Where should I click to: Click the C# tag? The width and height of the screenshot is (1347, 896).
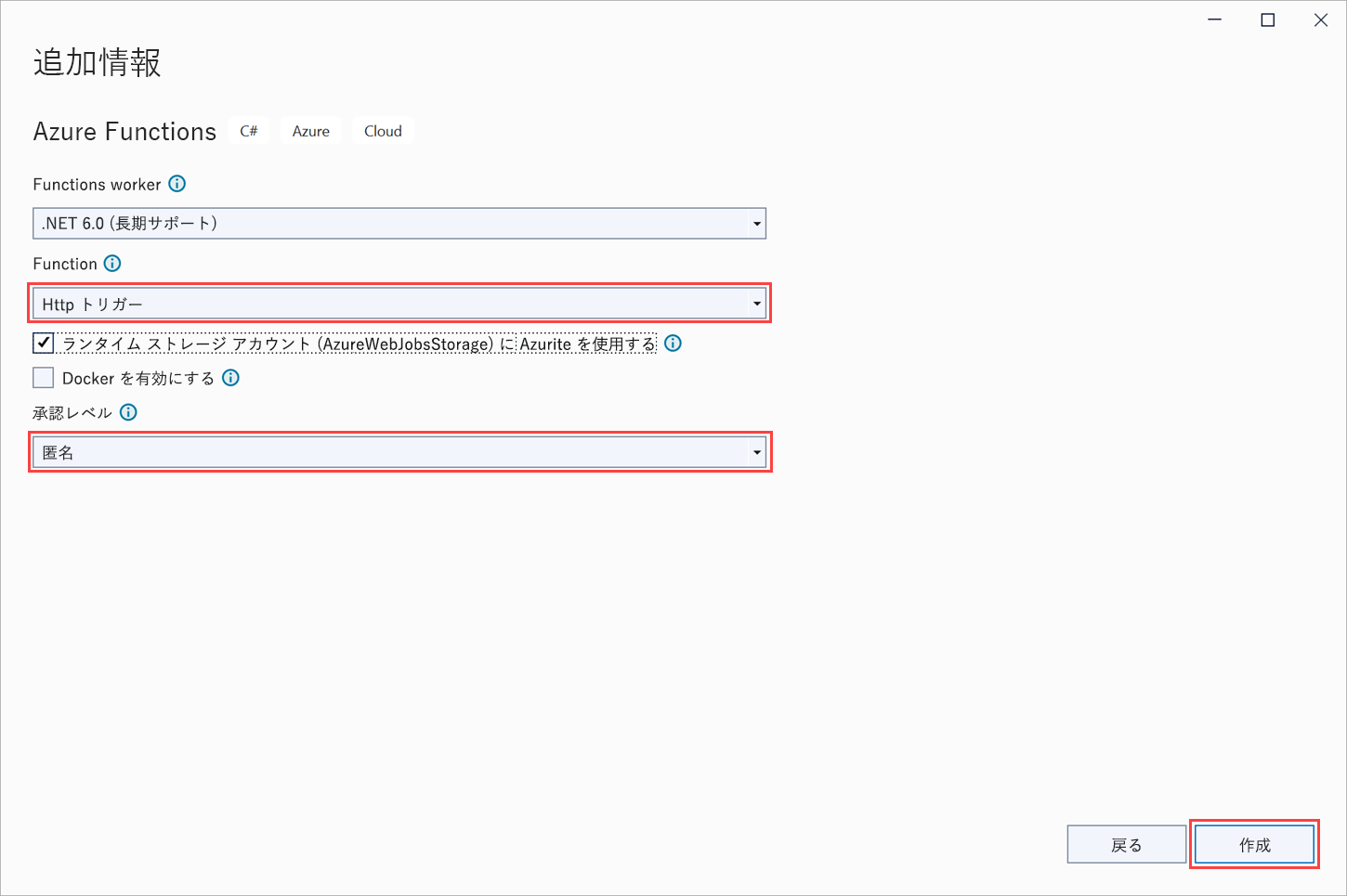[249, 131]
